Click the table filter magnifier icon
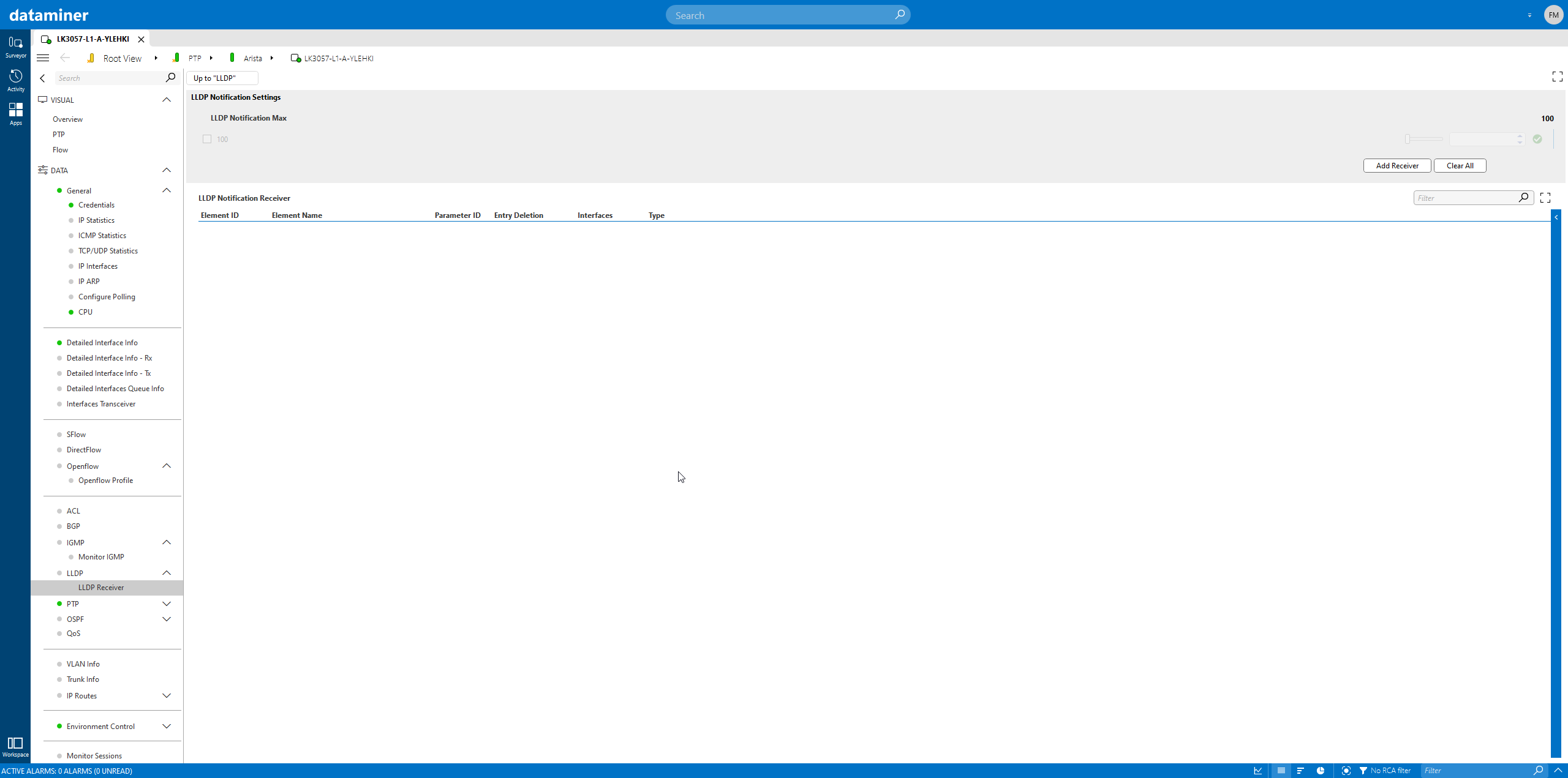Viewport: 1568px width, 778px height. (1523, 198)
